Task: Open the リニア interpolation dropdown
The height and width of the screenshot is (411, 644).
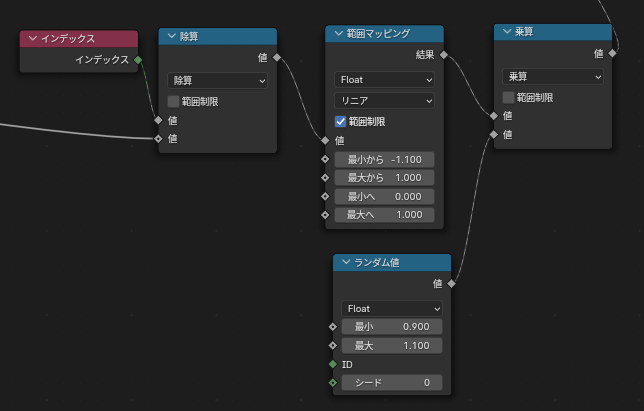Action: [385, 100]
